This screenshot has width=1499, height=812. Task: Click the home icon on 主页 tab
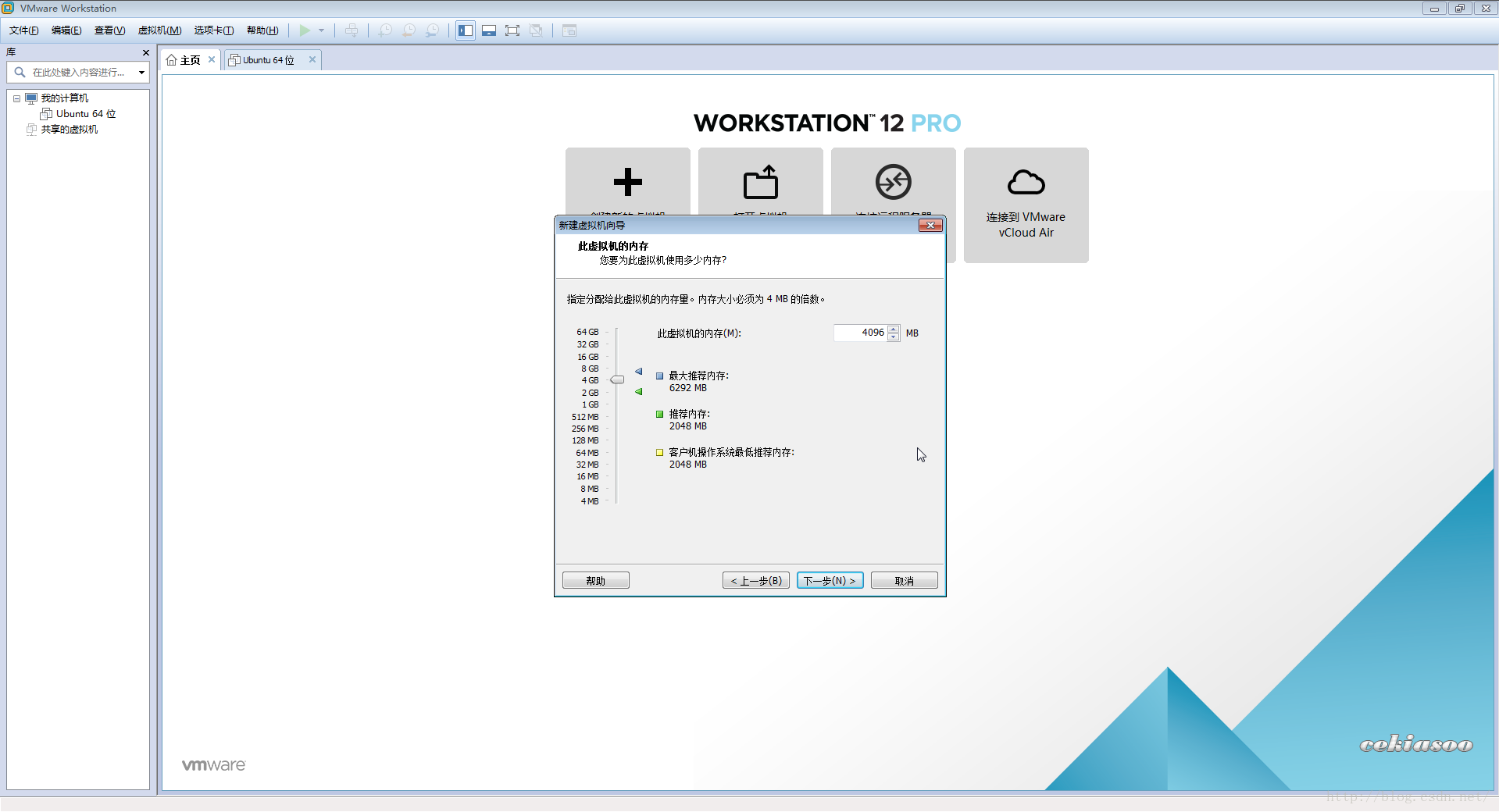click(172, 60)
